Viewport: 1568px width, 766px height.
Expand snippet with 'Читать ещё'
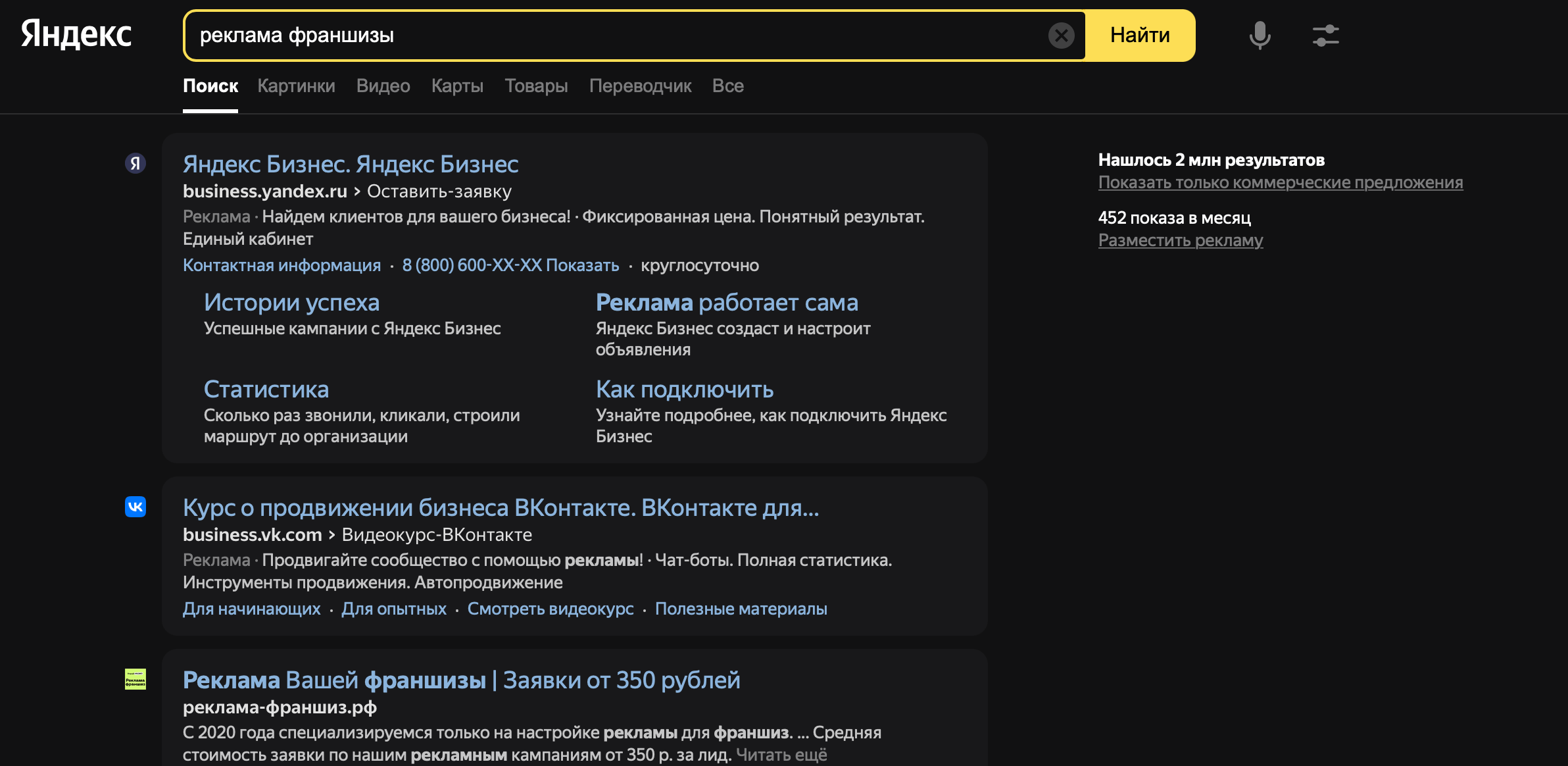[x=781, y=755]
